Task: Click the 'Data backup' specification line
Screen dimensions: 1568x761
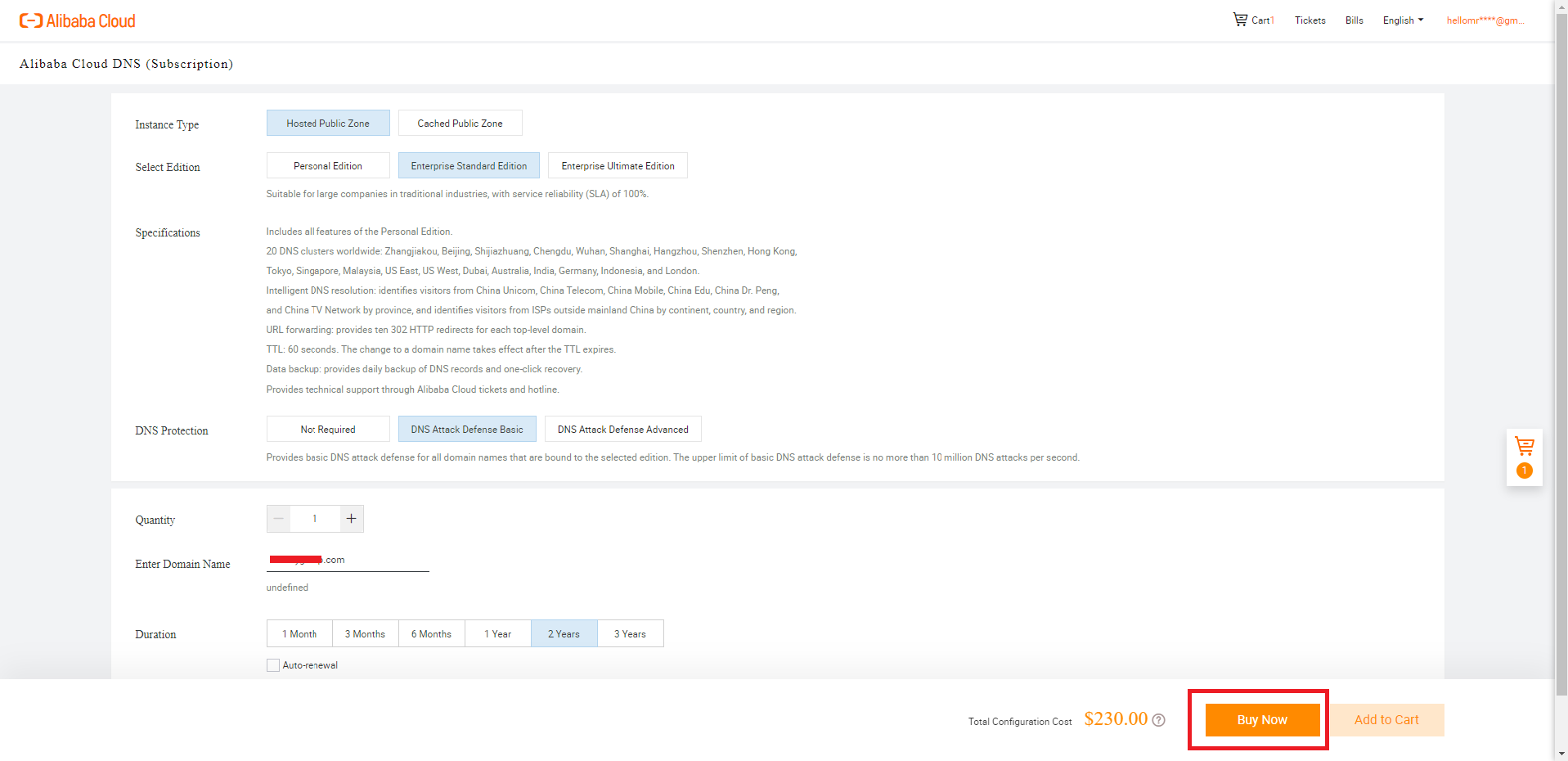Action: click(x=425, y=369)
